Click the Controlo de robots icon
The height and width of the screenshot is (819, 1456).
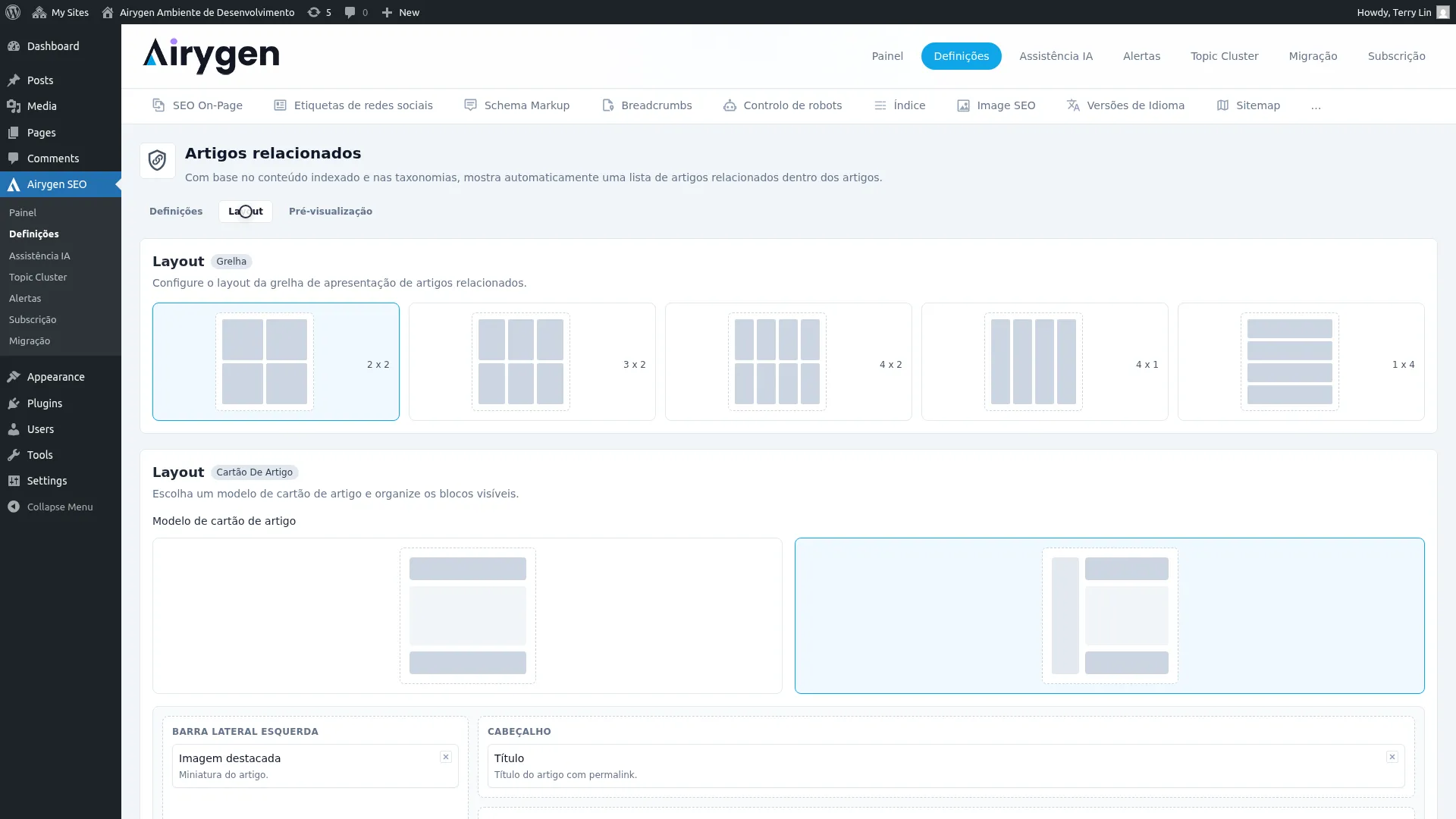click(x=730, y=105)
